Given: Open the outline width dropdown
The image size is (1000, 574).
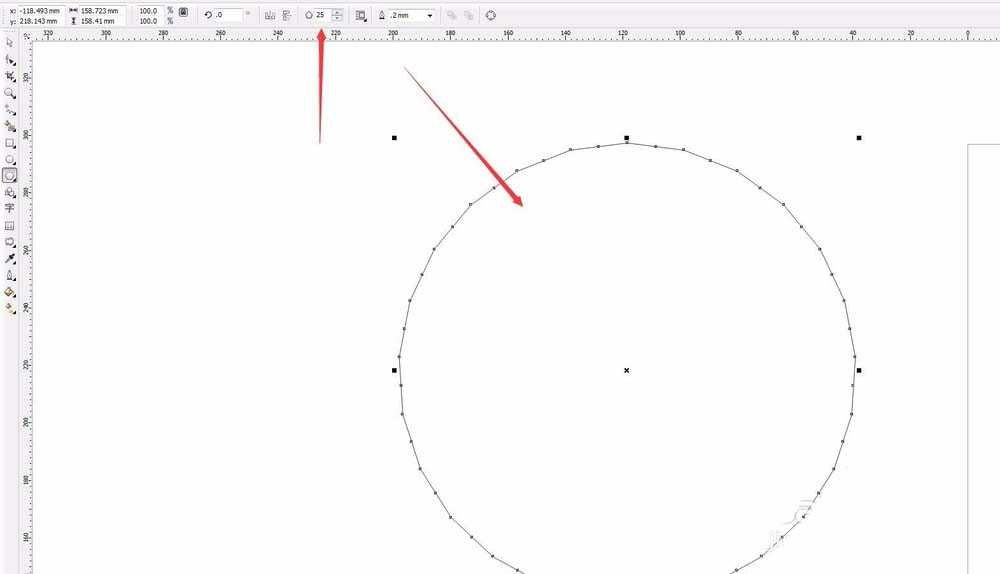Looking at the screenshot, I should click(x=430, y=15).
